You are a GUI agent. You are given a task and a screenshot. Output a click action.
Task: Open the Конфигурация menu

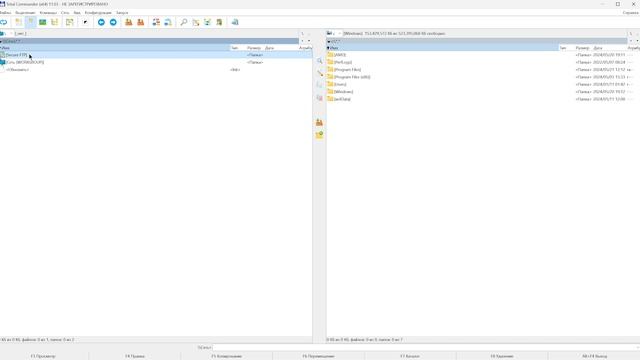point(98,13)
